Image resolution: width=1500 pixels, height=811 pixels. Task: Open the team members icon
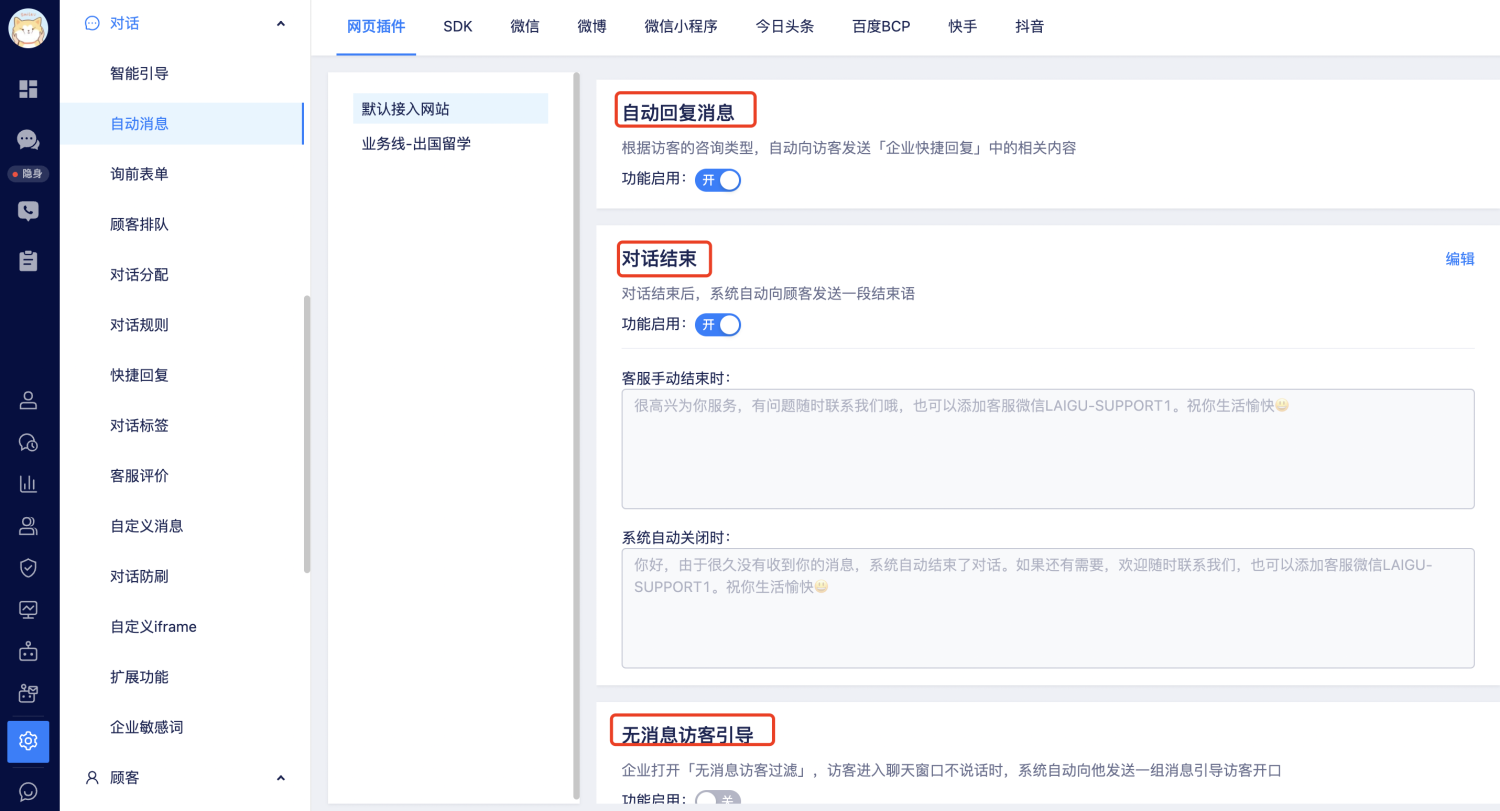coord(28,526)
